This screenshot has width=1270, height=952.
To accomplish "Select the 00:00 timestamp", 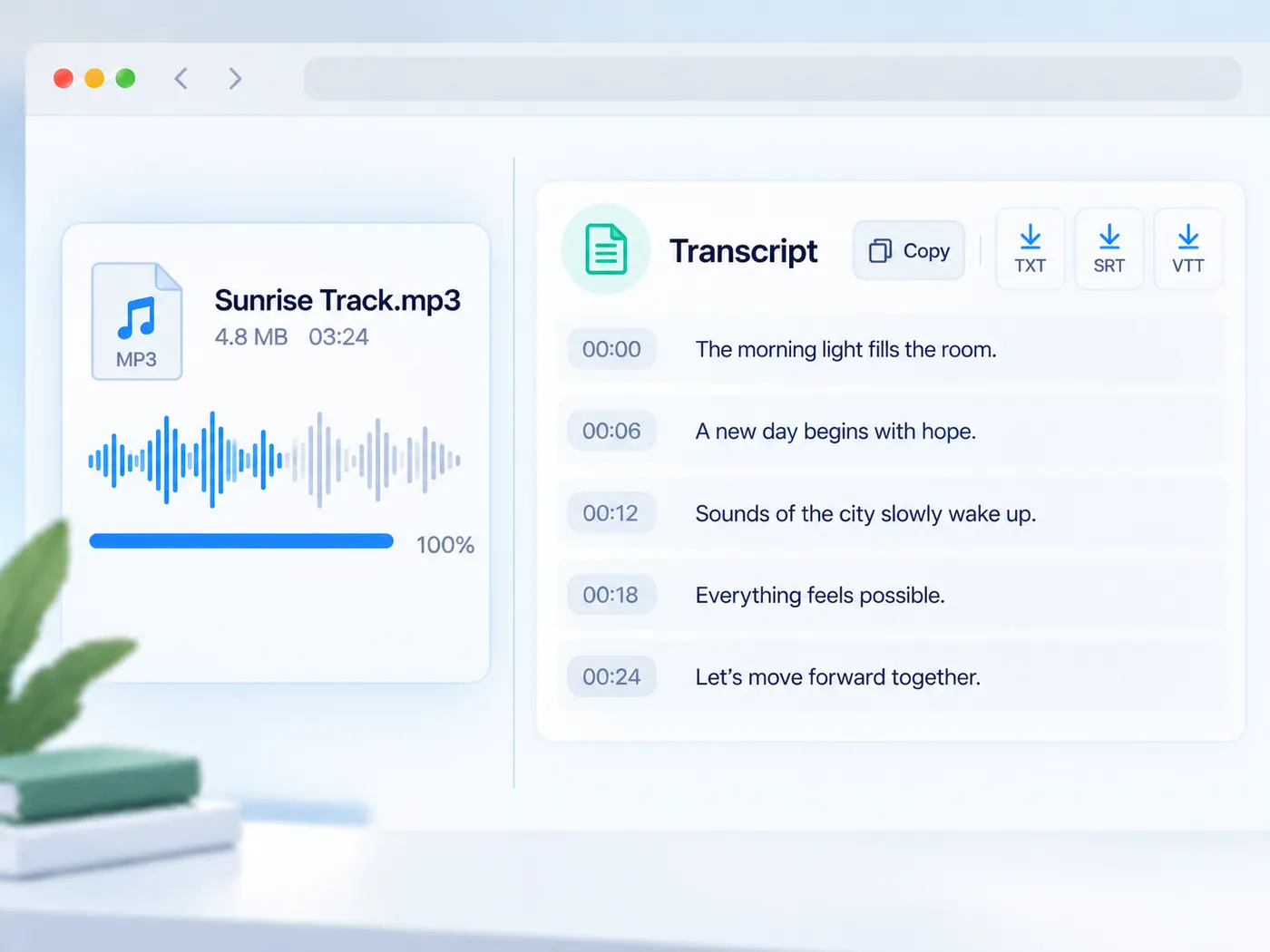I will (x=611, y=349).
